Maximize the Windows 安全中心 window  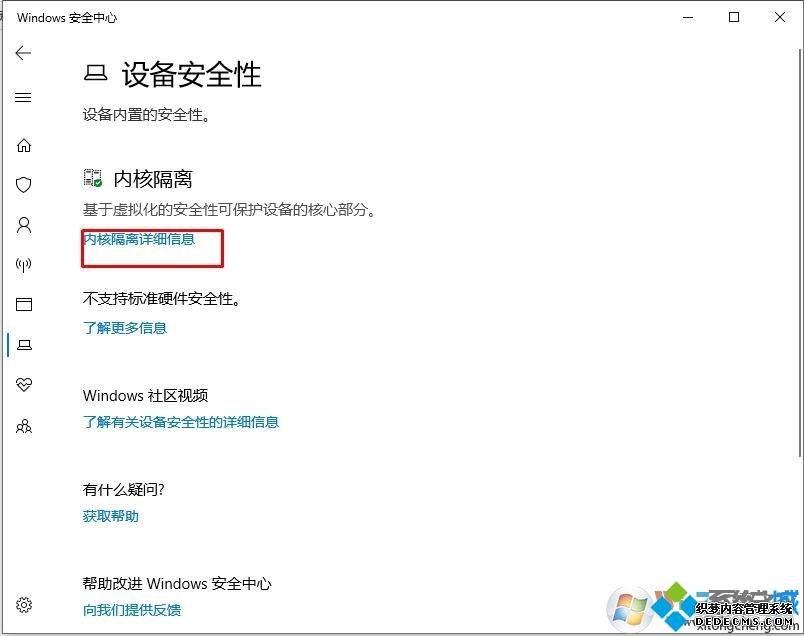(734, 17)
